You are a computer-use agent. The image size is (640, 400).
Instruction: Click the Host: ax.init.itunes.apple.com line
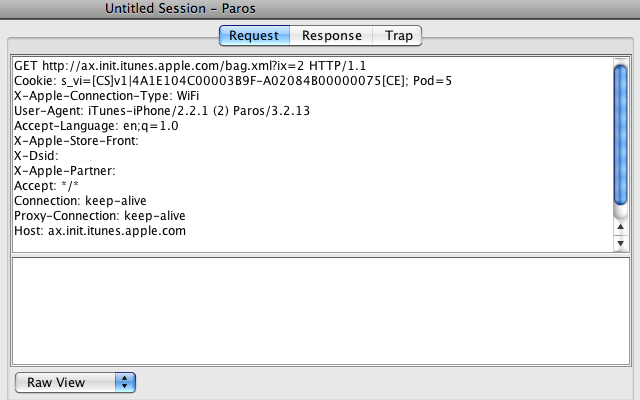click(x=100, y=230)
